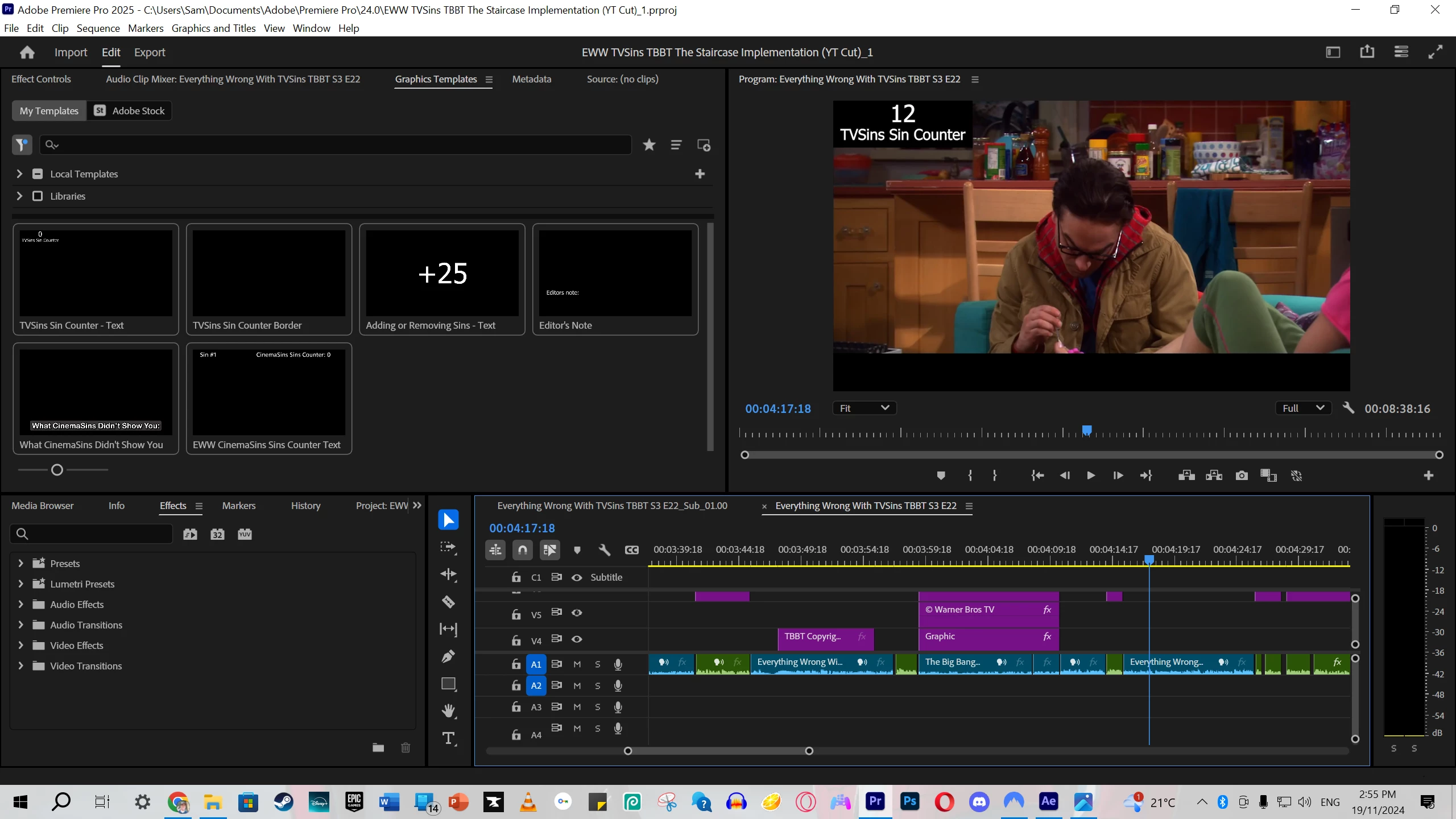
Task: Adjust the template thumbnail size slider
Action: tap(57, 470)
